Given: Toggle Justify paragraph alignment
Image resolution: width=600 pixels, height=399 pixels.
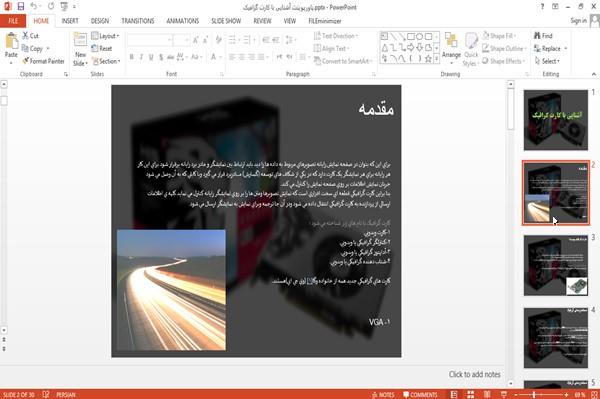Looking at the screenshot, I should tap(261, 57).
